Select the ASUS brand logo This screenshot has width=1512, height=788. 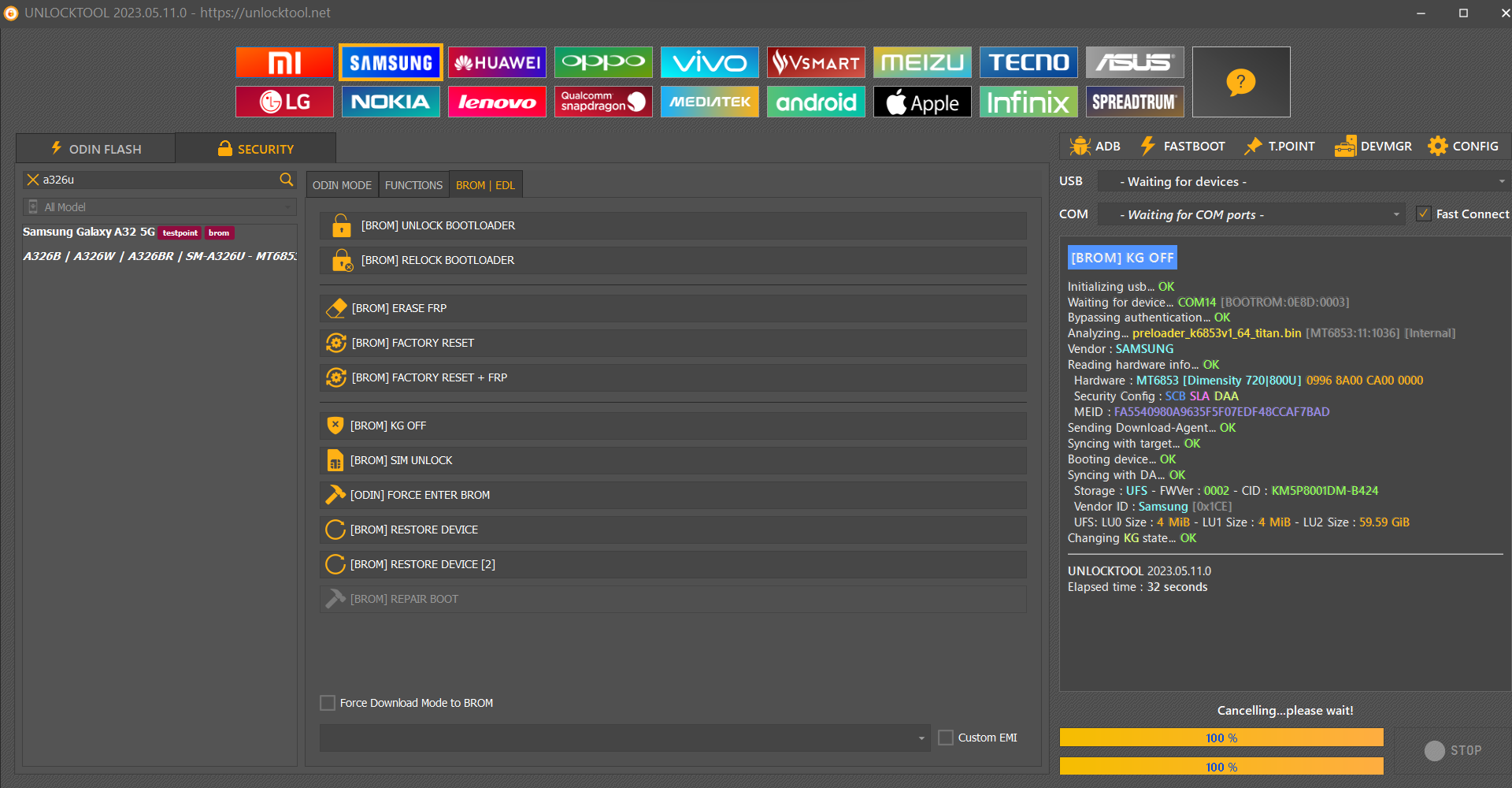[1135, 62]
